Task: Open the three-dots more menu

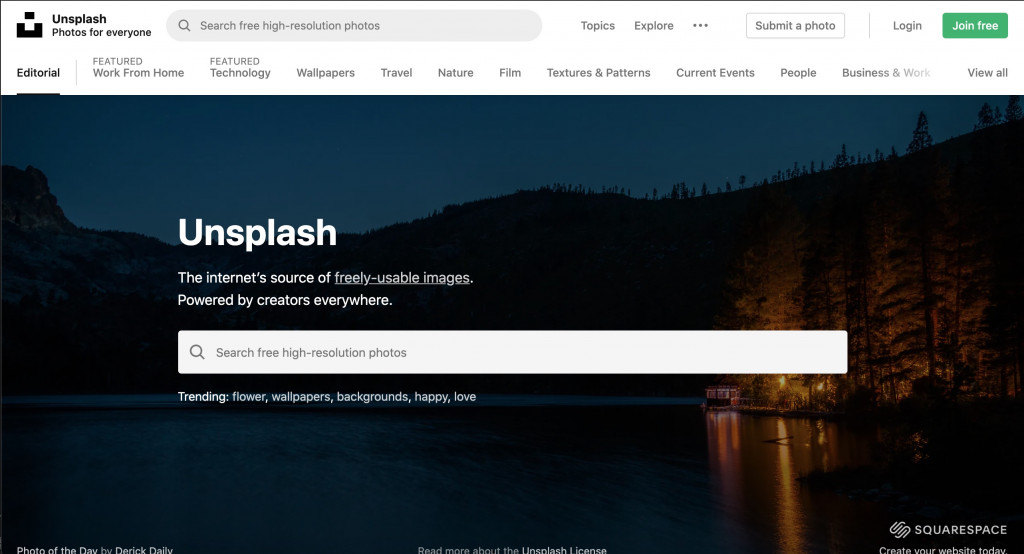Action: tap(700, 25)
